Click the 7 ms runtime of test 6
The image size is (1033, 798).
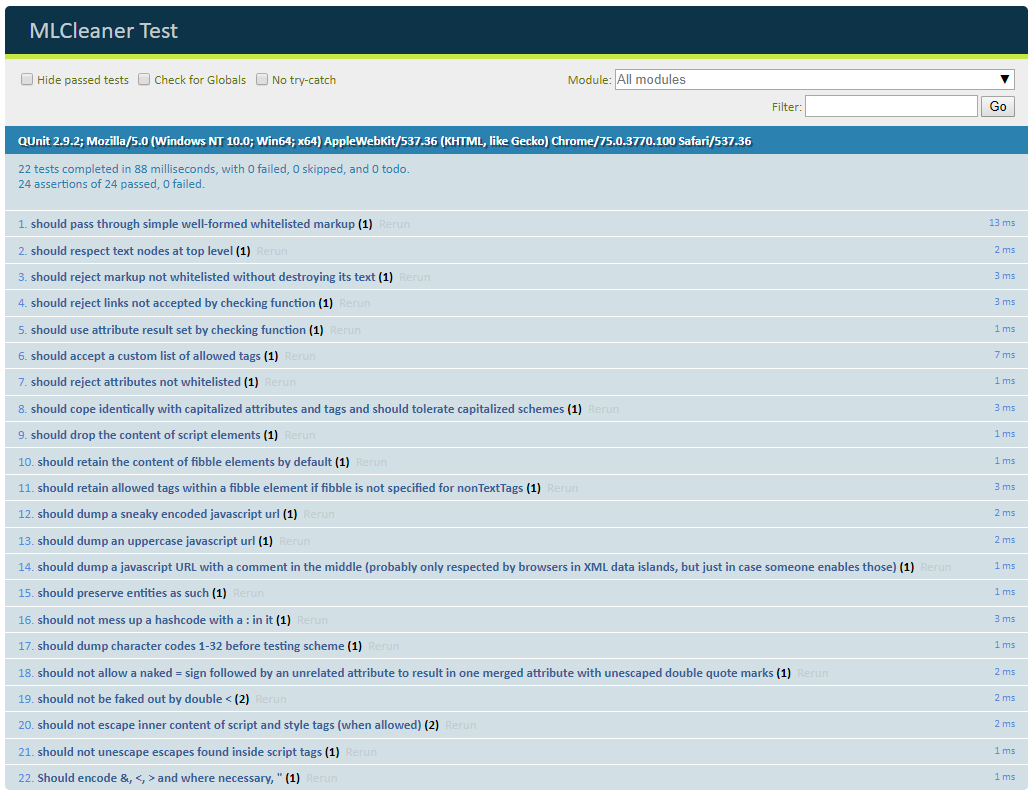coord(1004,355)
